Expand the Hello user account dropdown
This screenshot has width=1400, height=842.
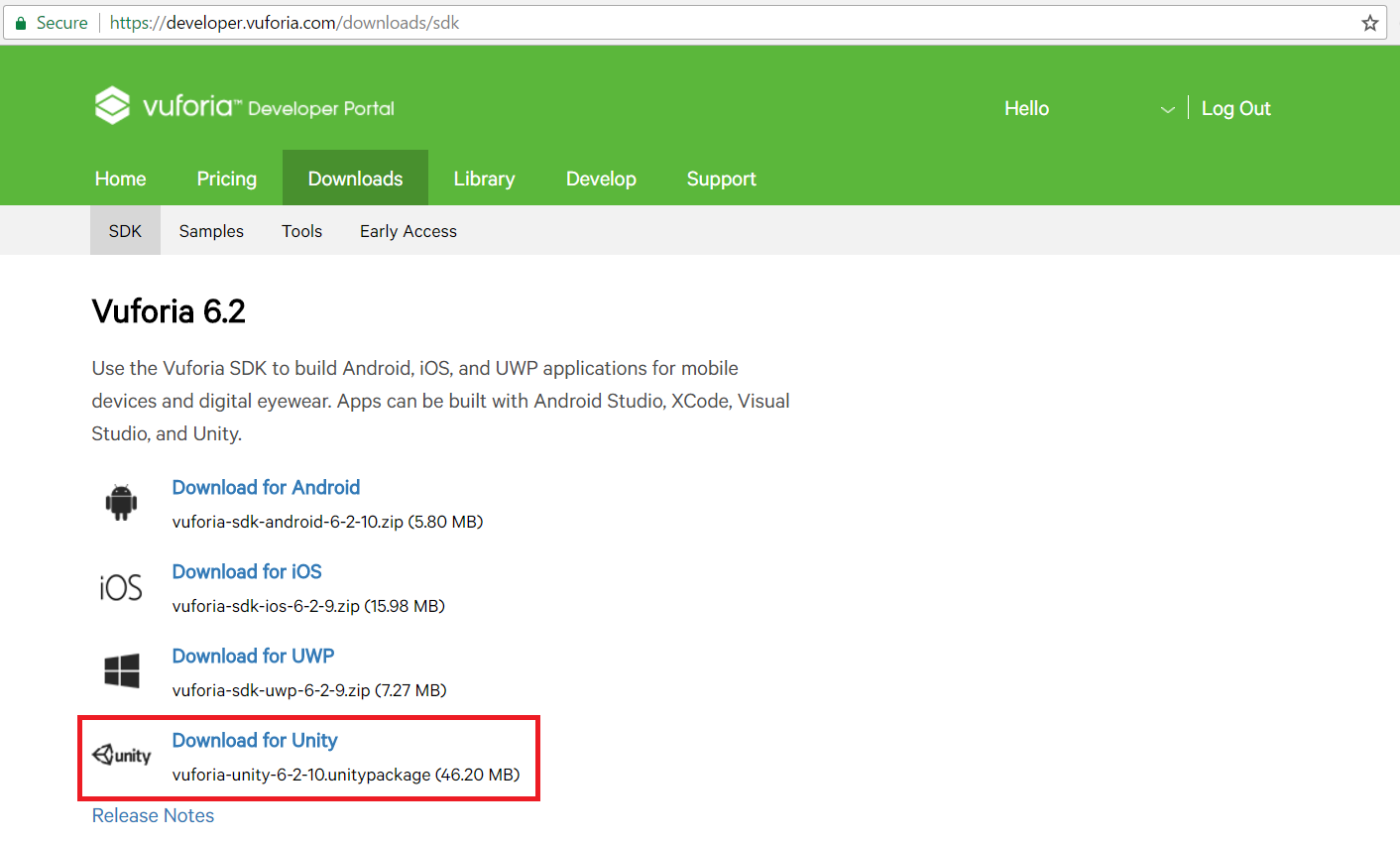tap(1167, 109)
